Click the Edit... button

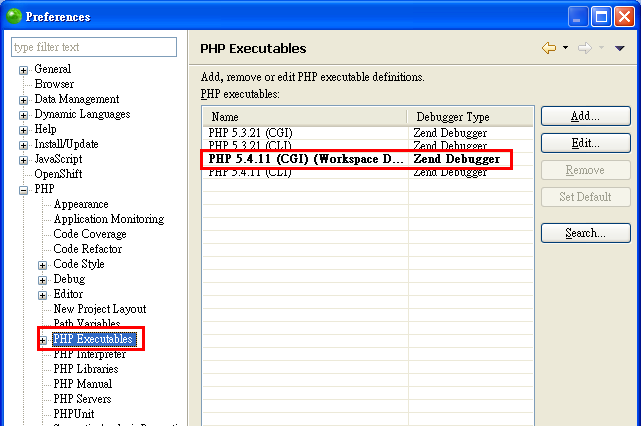coord(585,143)
